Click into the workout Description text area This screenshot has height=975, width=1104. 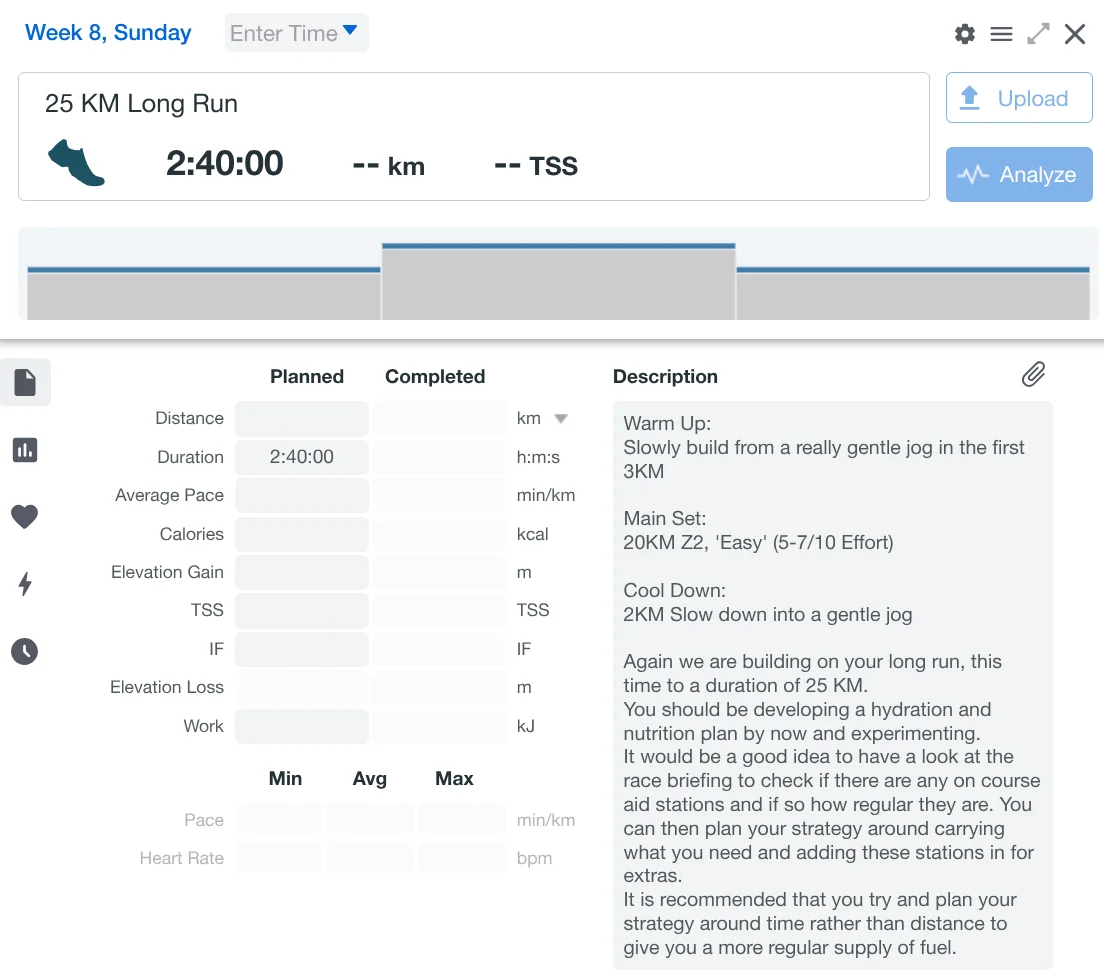(x=832, y=685)
